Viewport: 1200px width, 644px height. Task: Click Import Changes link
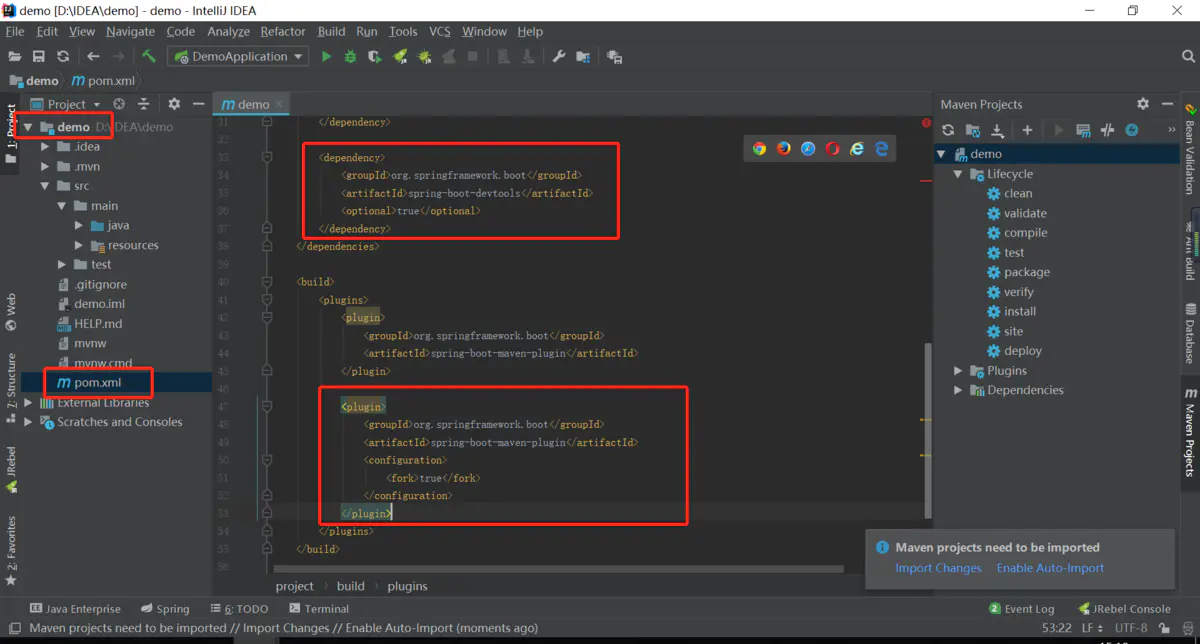[x=938, y=568]
